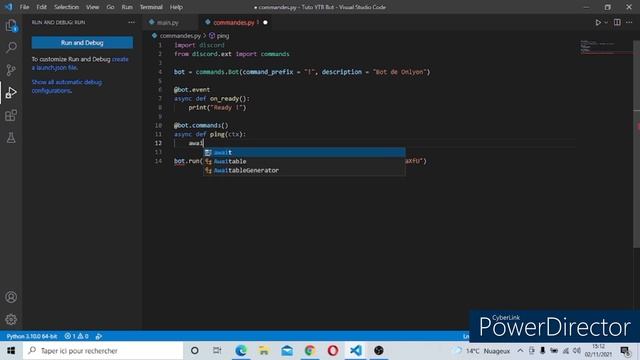Choose the Awaitable suggestion
This screenshot has width=640, height=360.
pos(304,161)
